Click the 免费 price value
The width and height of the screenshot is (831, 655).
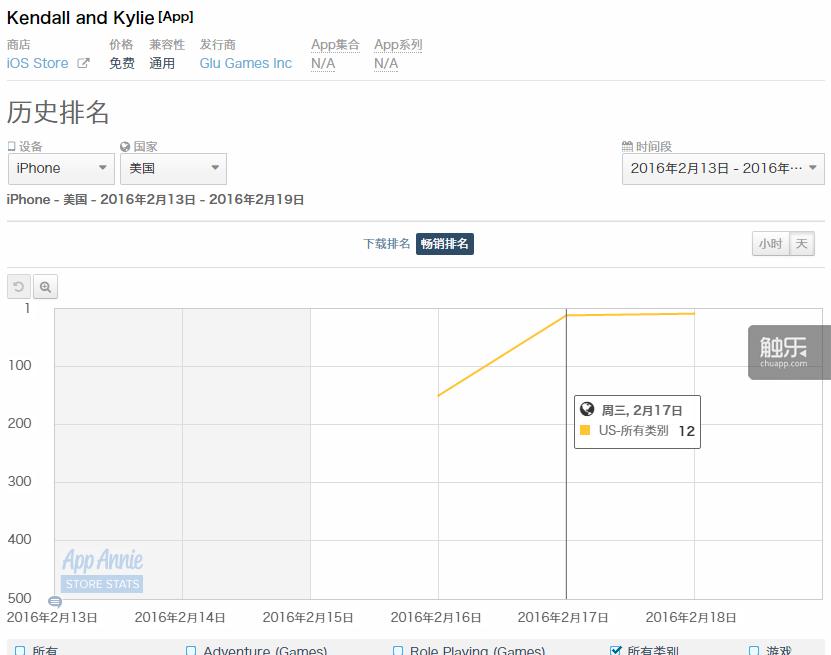pyautogui.click(x=122, y=64)
